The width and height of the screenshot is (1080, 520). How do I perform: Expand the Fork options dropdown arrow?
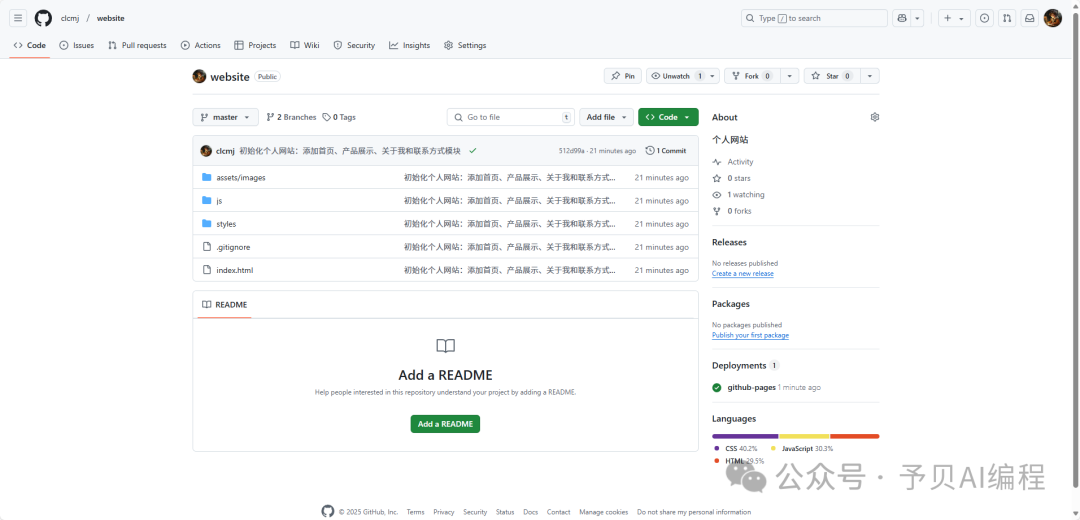pyautogui.click(x=791, y=76)
